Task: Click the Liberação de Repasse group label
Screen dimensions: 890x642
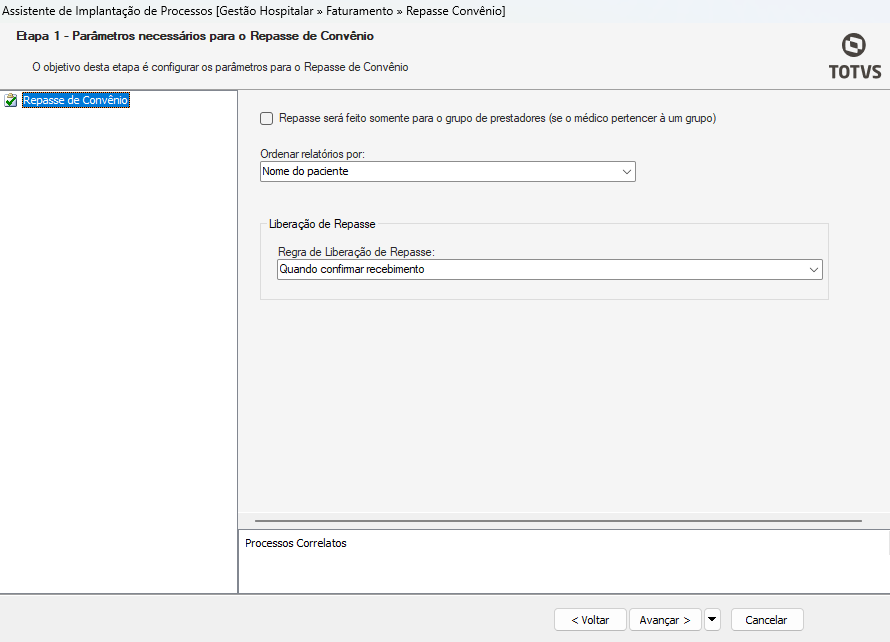Action: click(322, 224)
